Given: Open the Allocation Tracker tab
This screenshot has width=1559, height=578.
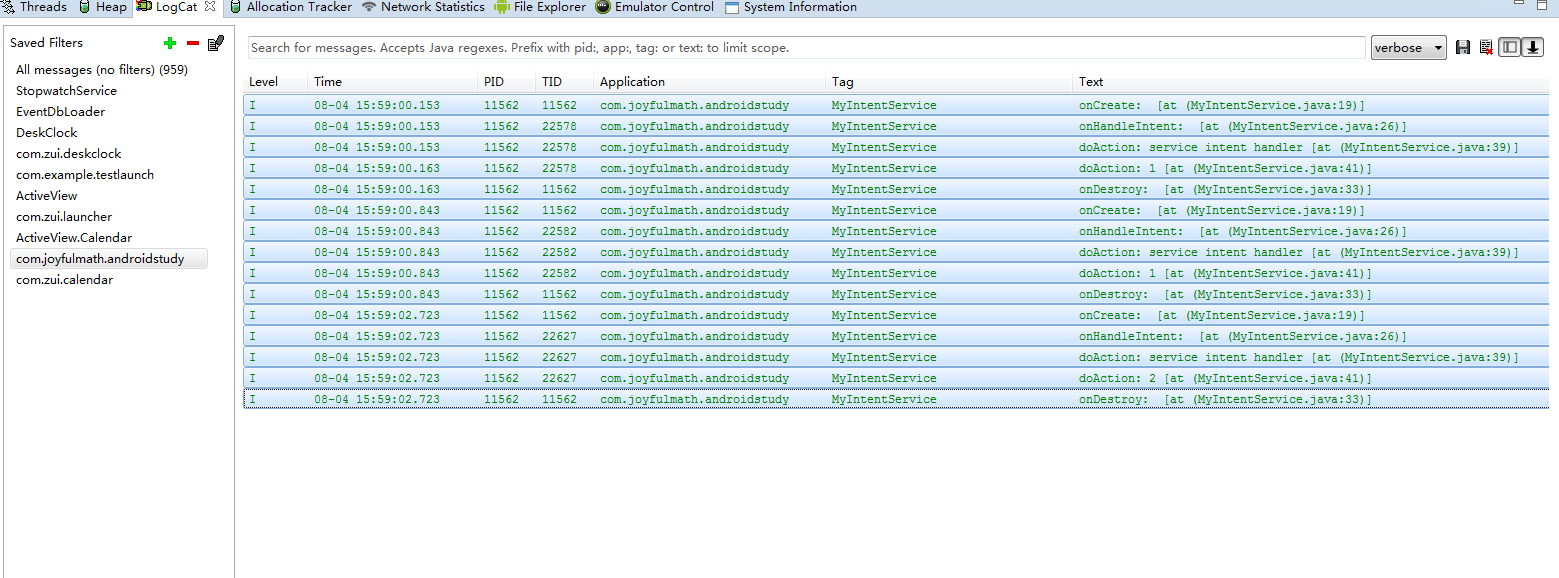Looking at the screenshot, I should coord(291,7).
